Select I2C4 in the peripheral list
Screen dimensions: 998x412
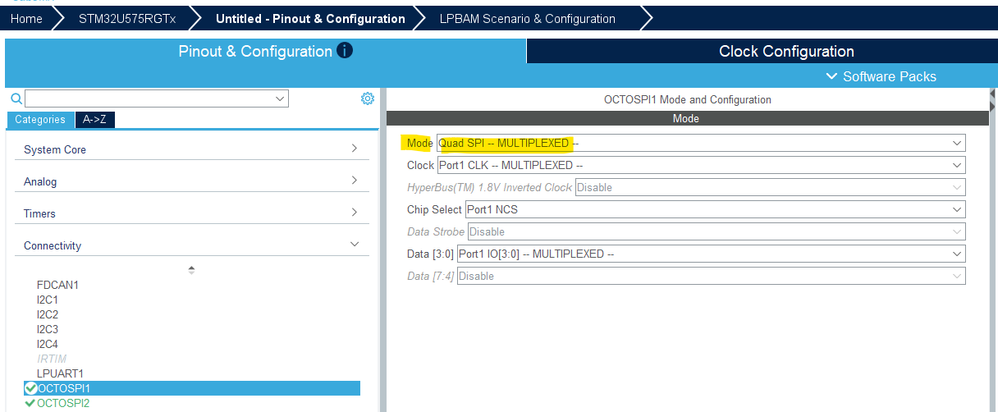tap(48, 344)
